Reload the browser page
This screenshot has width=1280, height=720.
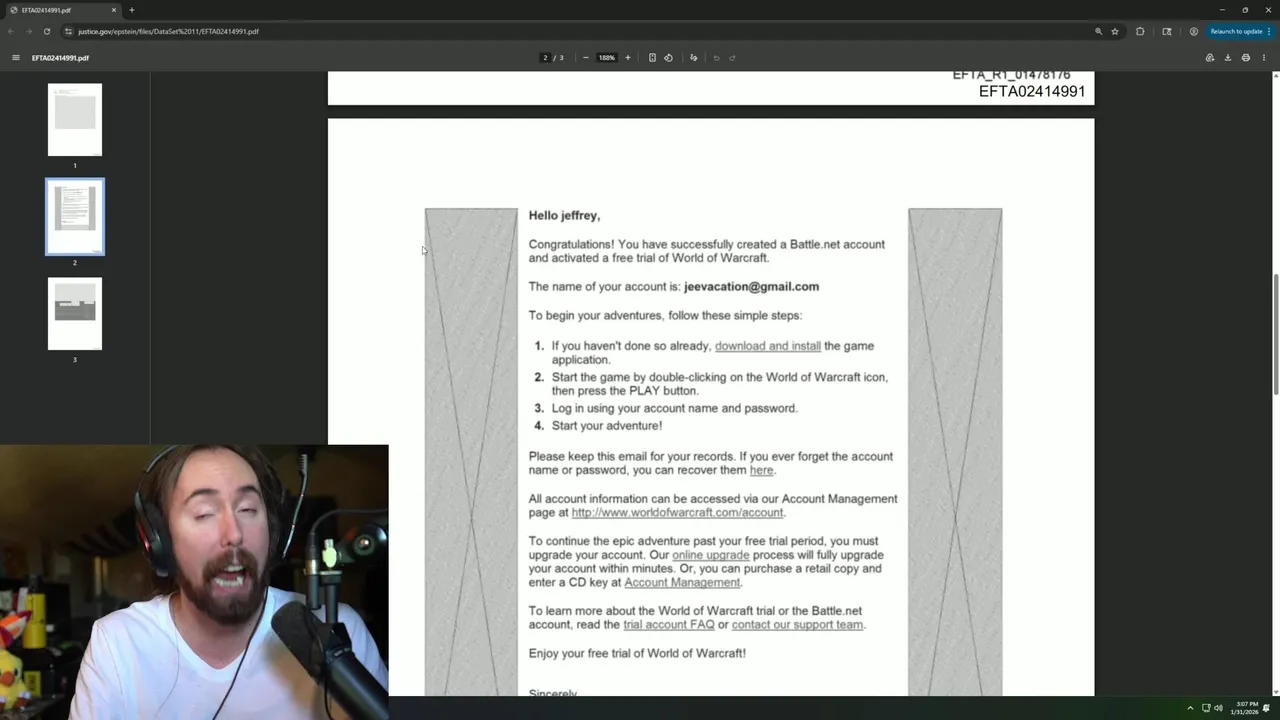pyautogui.click(x=46, y=31)
